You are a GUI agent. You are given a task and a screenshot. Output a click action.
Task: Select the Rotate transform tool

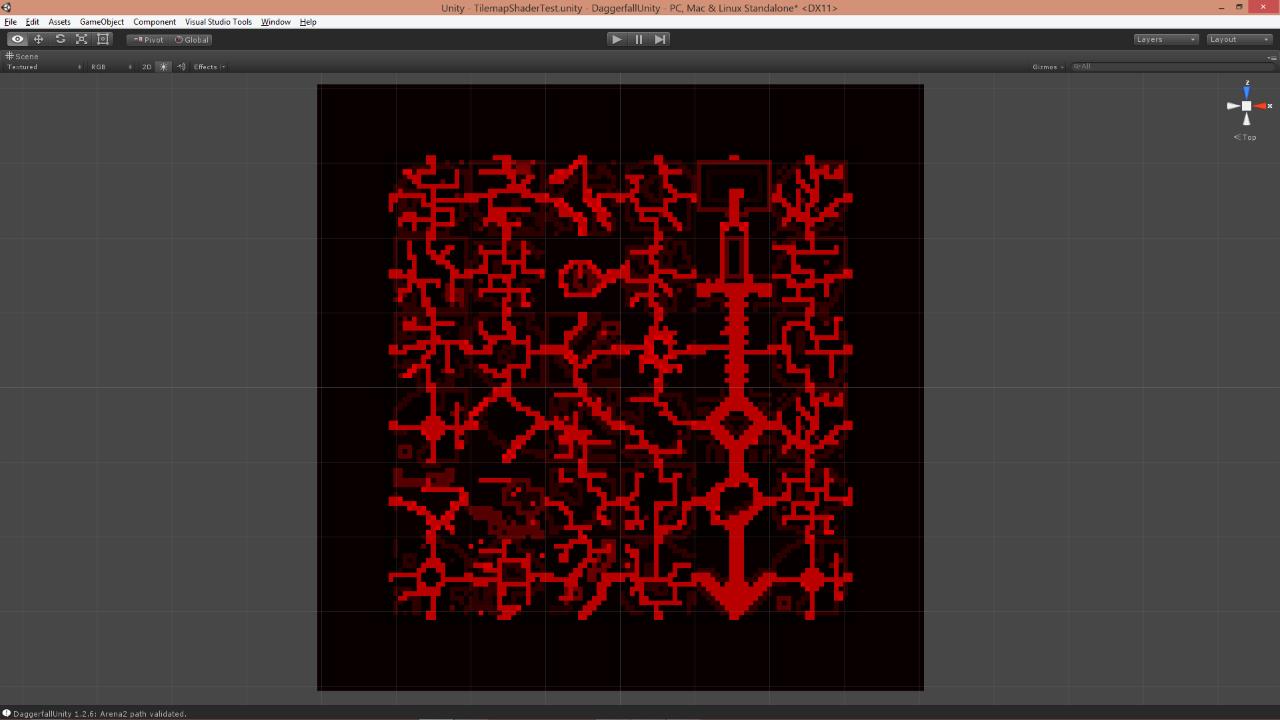(x=60, y=39)
